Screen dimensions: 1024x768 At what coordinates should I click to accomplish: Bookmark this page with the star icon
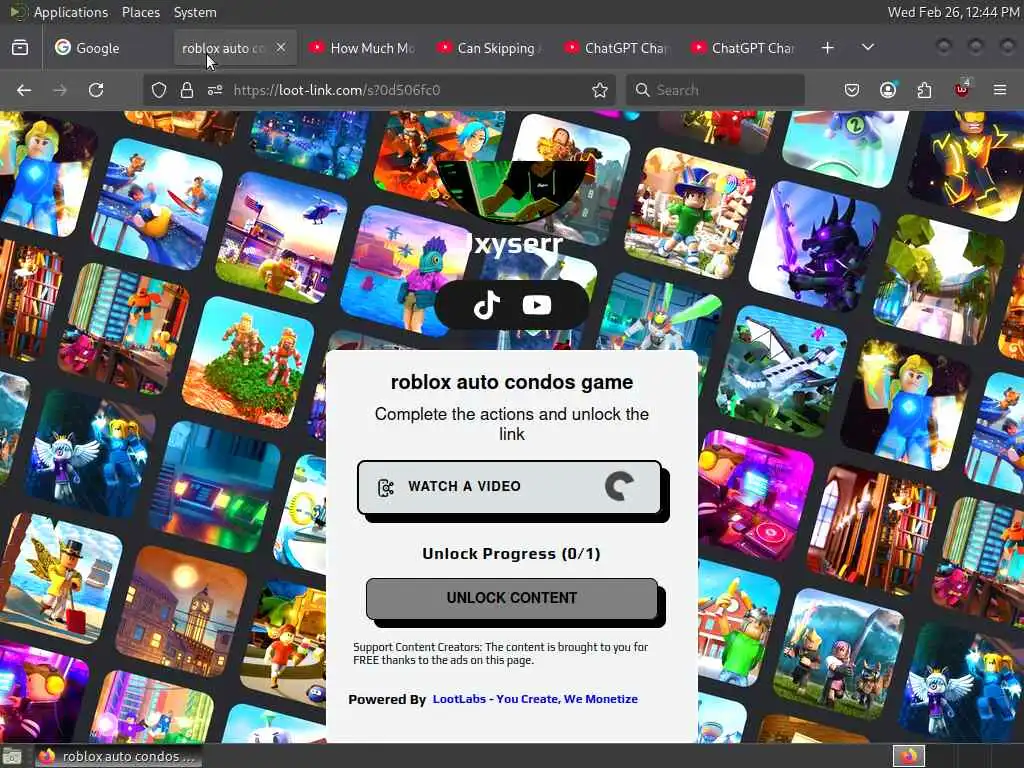click(600, 90)
